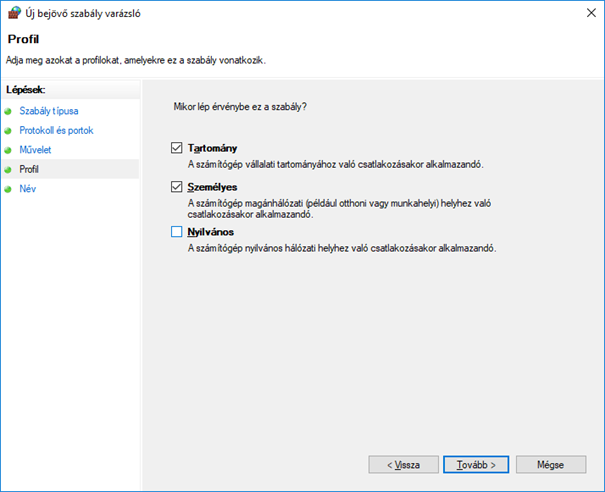Image resolution: width=605 pixels, height=492 pixels.
Task: Jump to the Művelet step
Action: [36, 150]
